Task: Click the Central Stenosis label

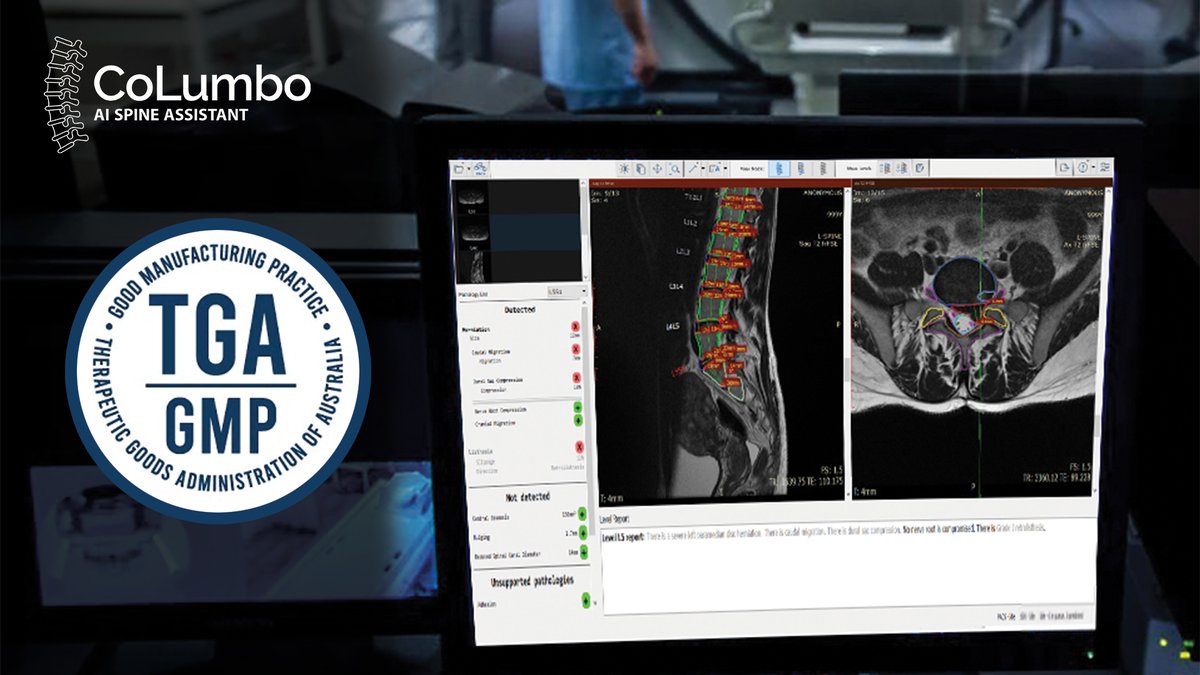Action: click(491, 518)
